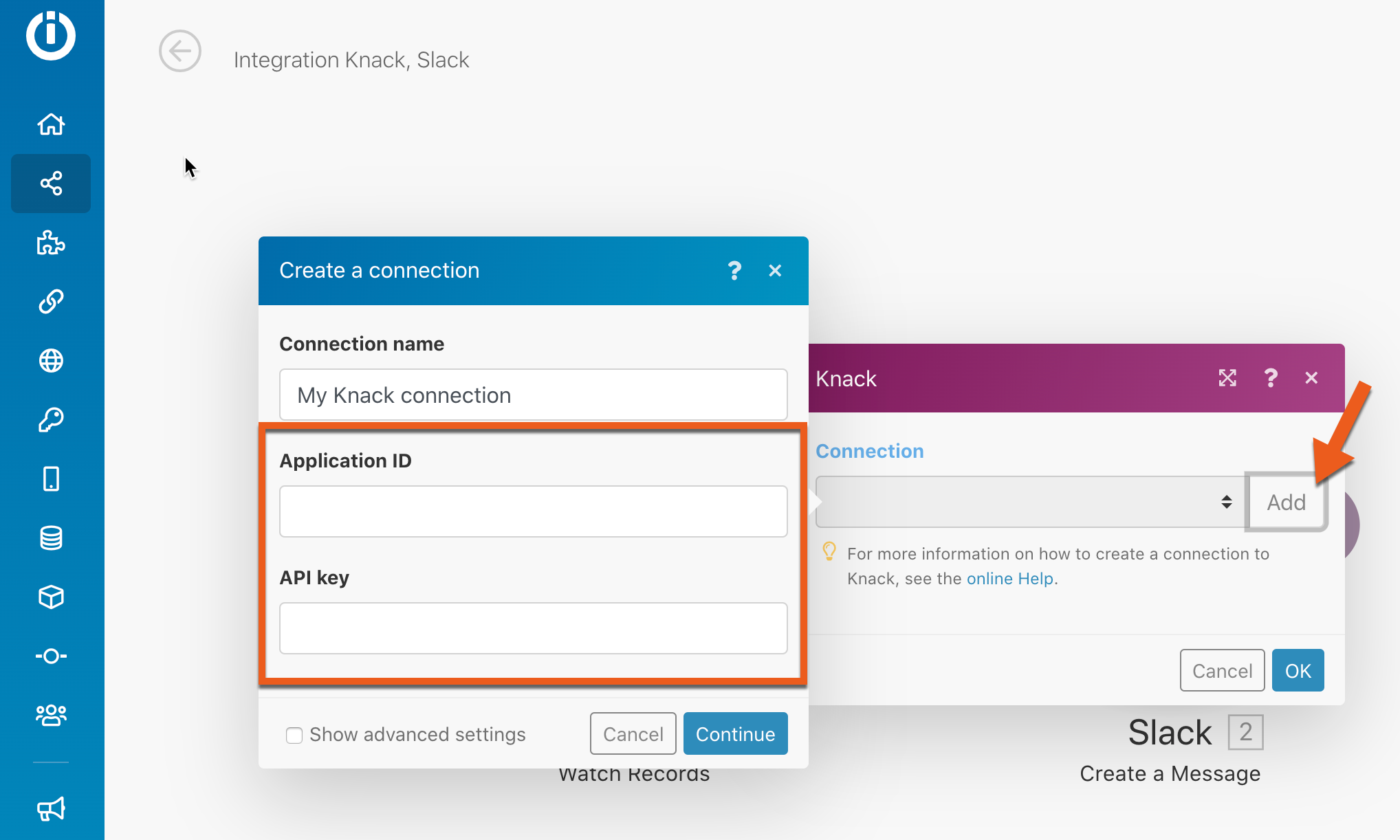Viewport: 1400px width, 840px height.
Task: Open the Data structures cube icon
Action: [x=51, y=597]
